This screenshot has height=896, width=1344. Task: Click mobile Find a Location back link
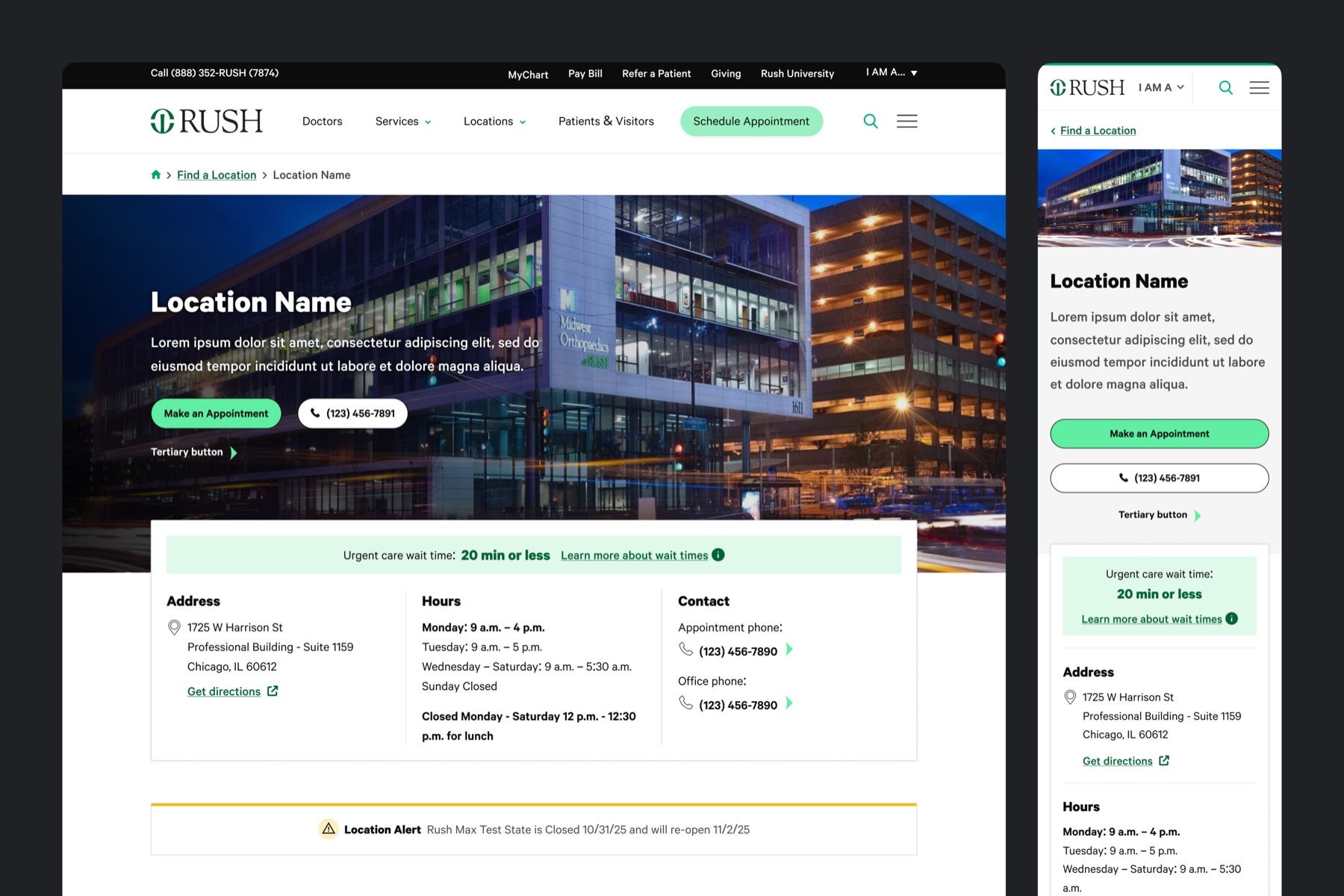1098,131
